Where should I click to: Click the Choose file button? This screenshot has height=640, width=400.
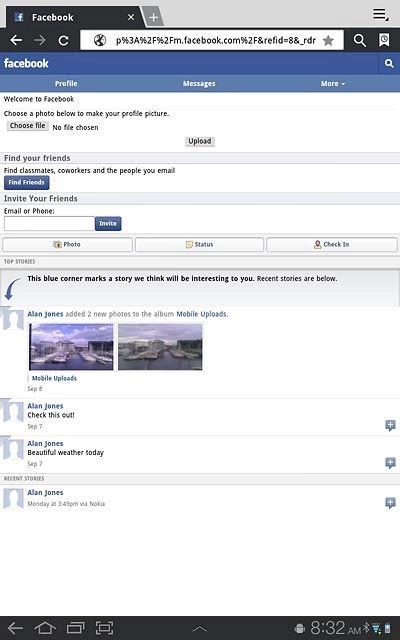coord(27,126)
